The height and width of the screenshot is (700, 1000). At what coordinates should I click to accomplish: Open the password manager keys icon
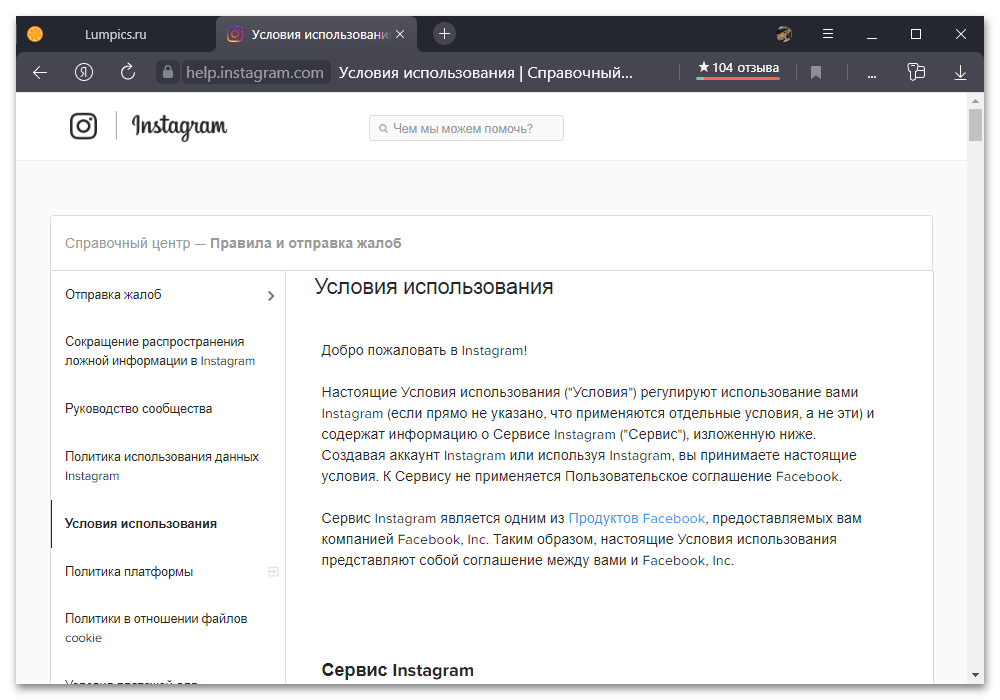point(916,72)
